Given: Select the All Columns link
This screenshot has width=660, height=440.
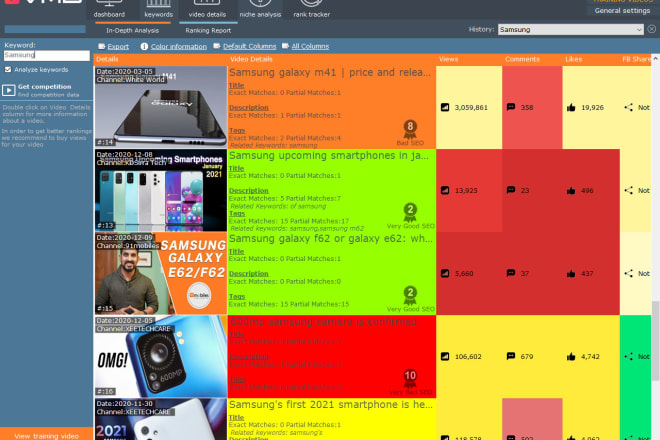Looking at the screenshot, I should coord(310,46).
